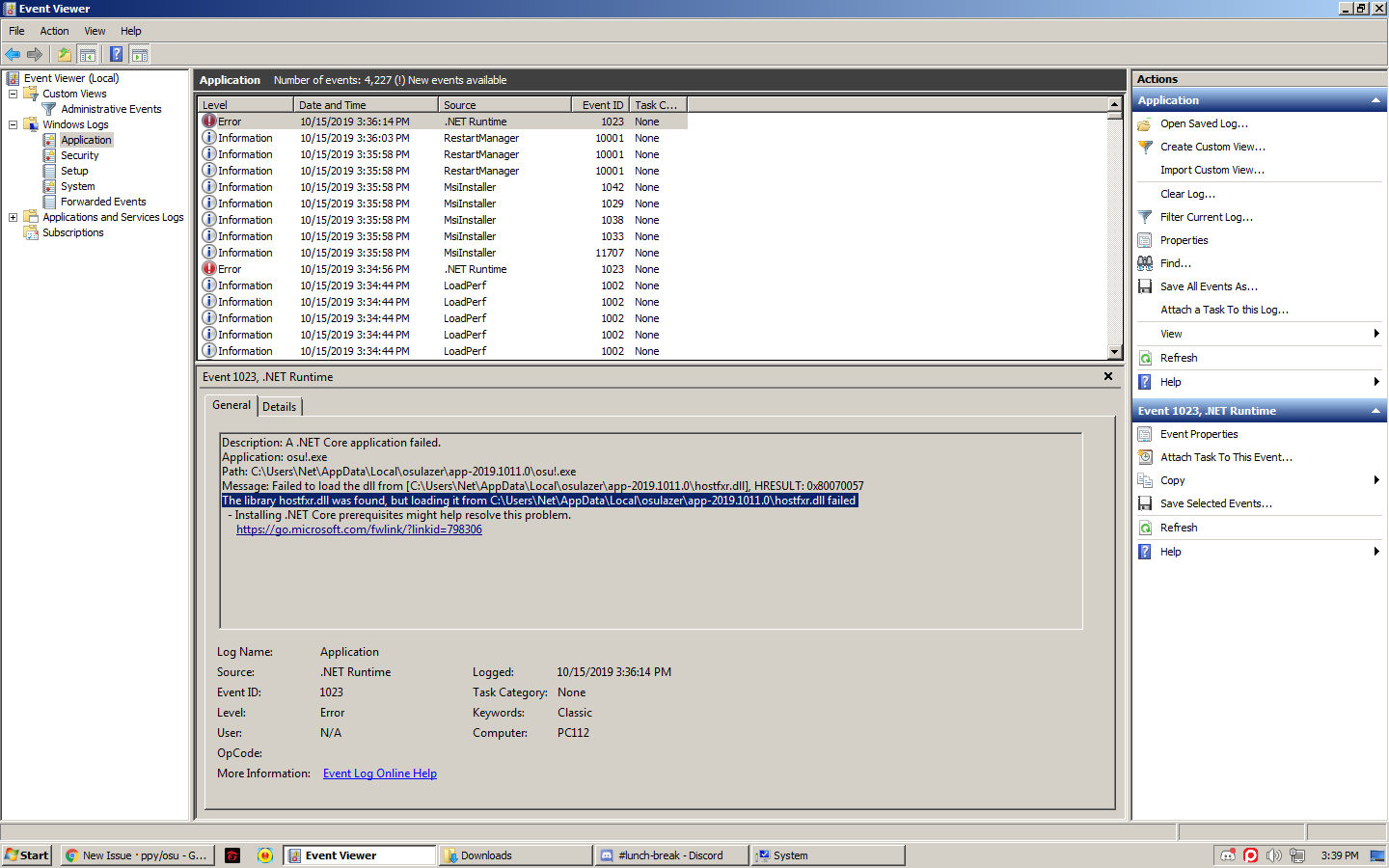1389x868 pixels.
Task: Click the Copy icon under Event 1023 actions
Action: (x=1144, y=479)
